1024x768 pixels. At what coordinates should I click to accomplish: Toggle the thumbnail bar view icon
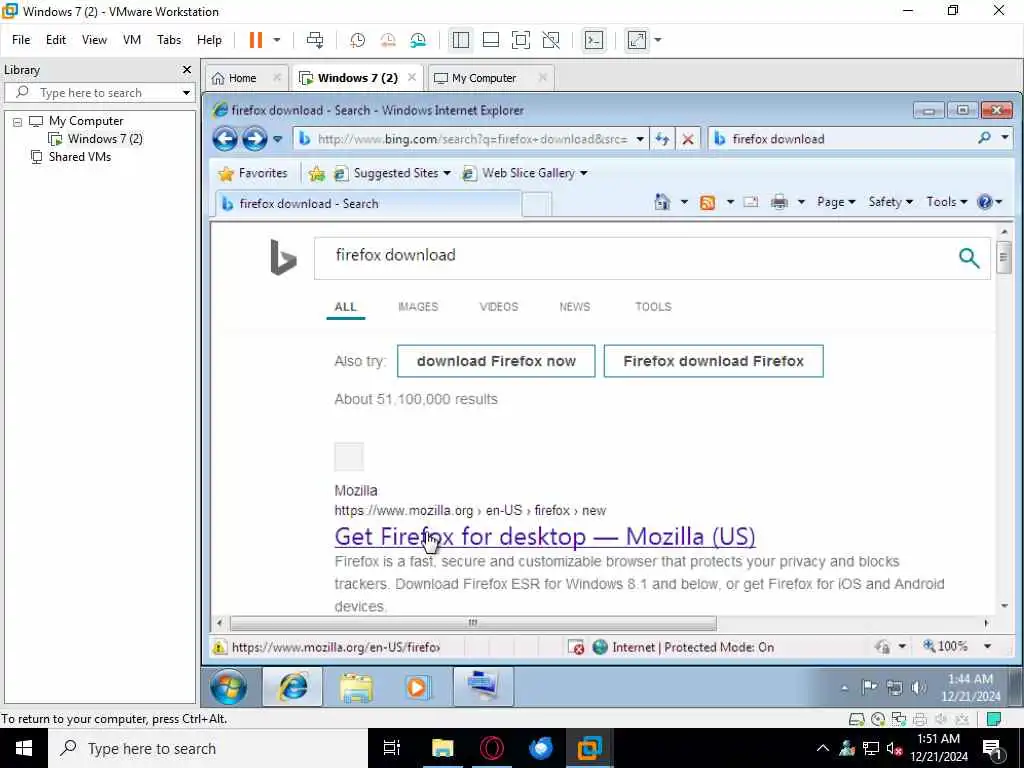(x=490, y=40)
